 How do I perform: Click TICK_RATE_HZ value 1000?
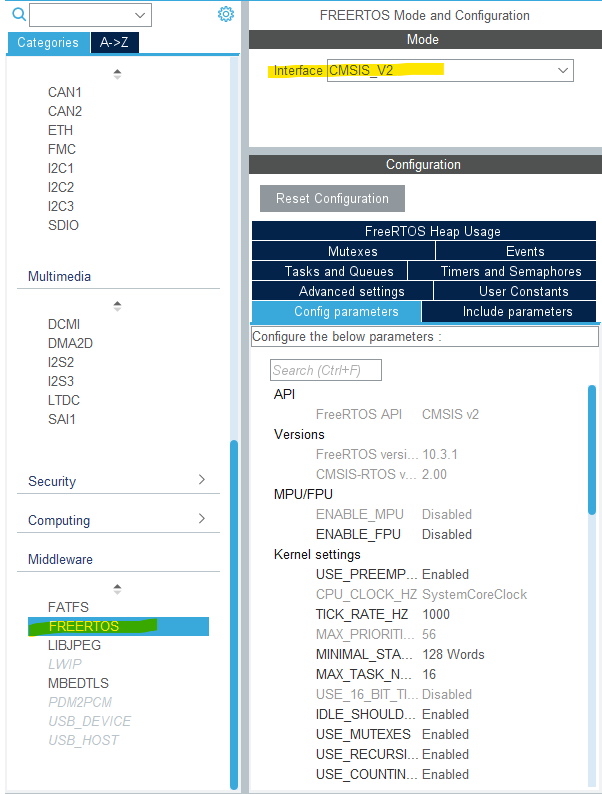436,614
